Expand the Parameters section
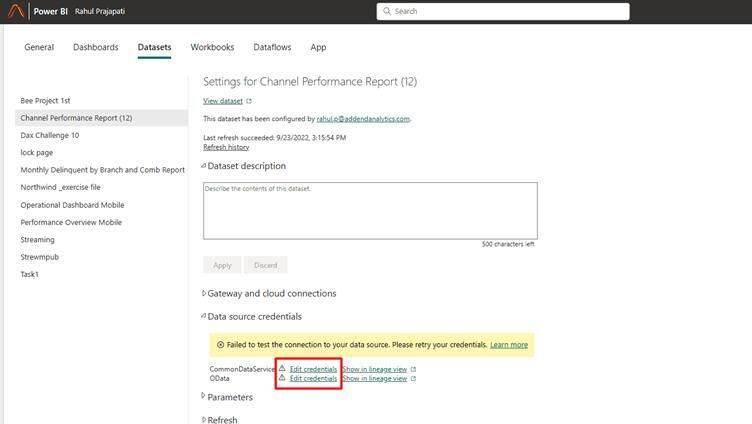The width and height of the screenshot is (752, 424). click(x=204, y=397)
